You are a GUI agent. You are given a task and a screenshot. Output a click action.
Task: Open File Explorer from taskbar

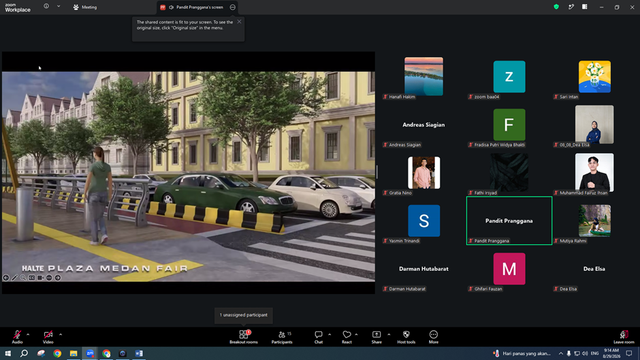click(73, 353)
